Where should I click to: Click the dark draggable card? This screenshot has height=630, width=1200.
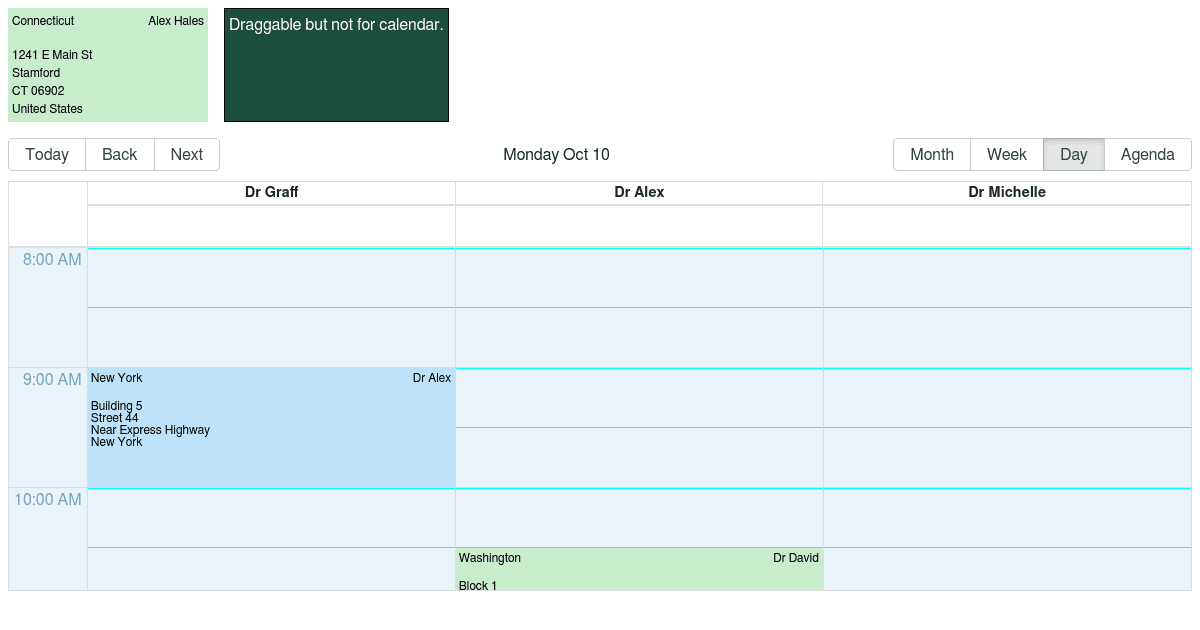point(336,64)
